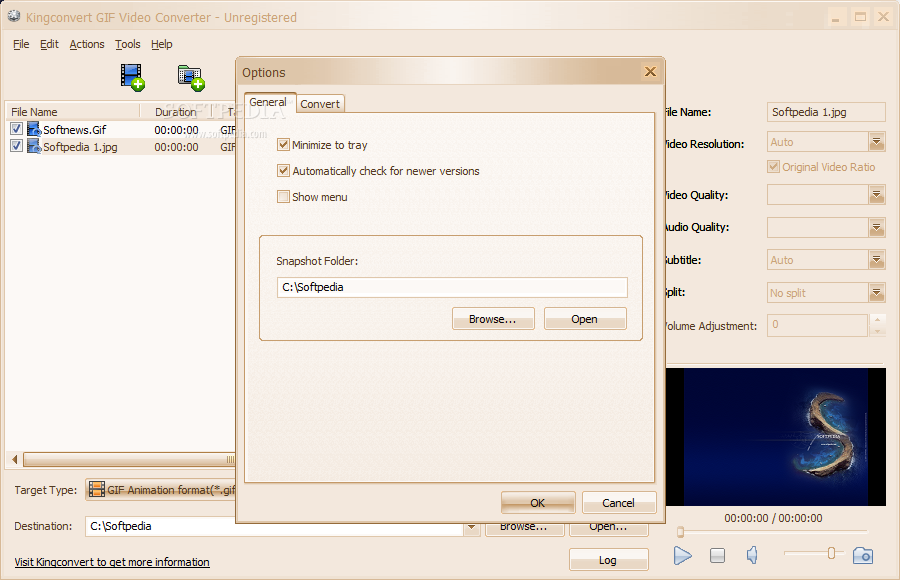Click Open for Snapshot Folder
This screenshot has width=900, height=580.
click(585, 319)
